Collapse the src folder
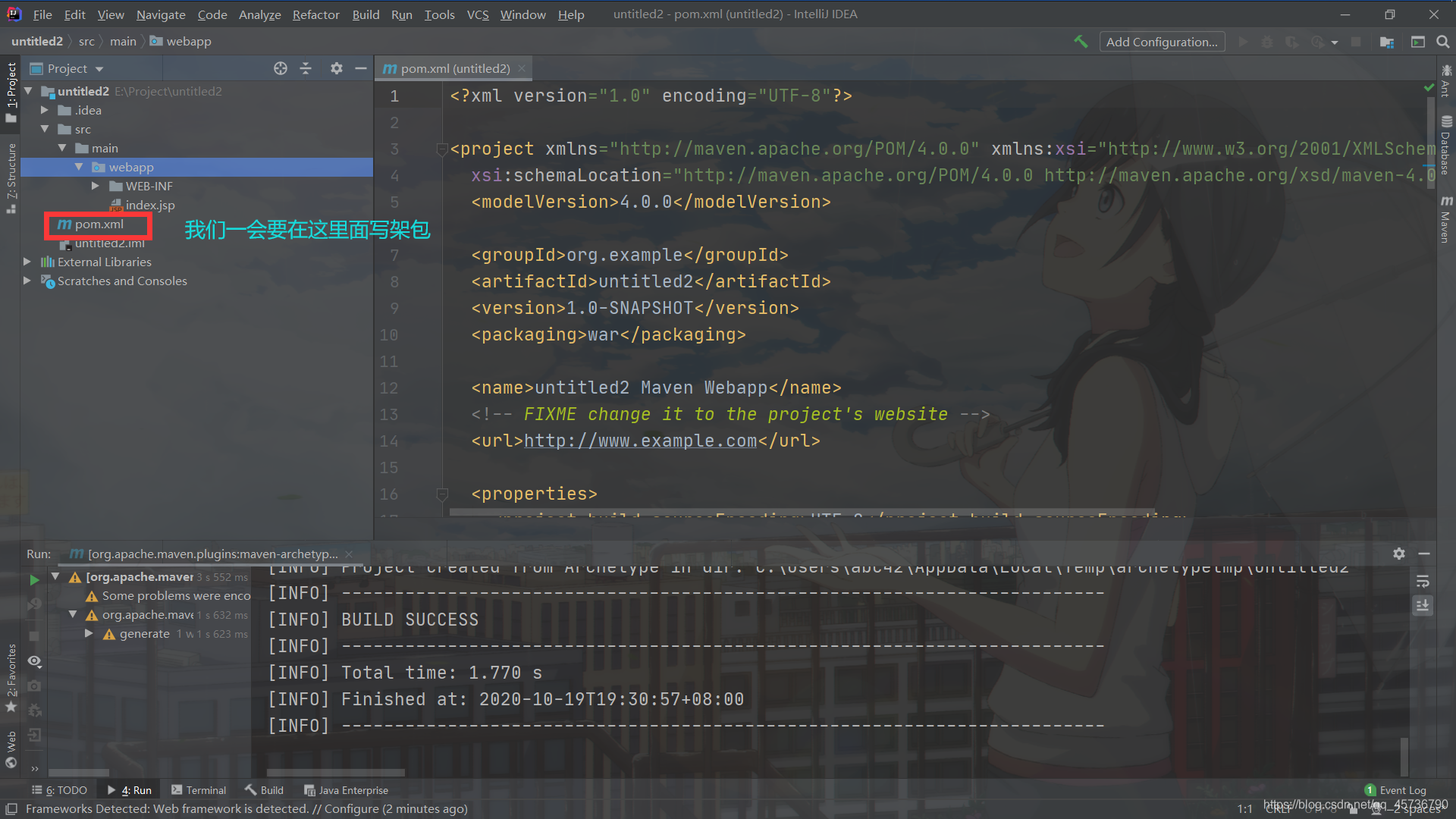Image resolution: width=1456 pixels, height=819 pixels. [45, 129]
